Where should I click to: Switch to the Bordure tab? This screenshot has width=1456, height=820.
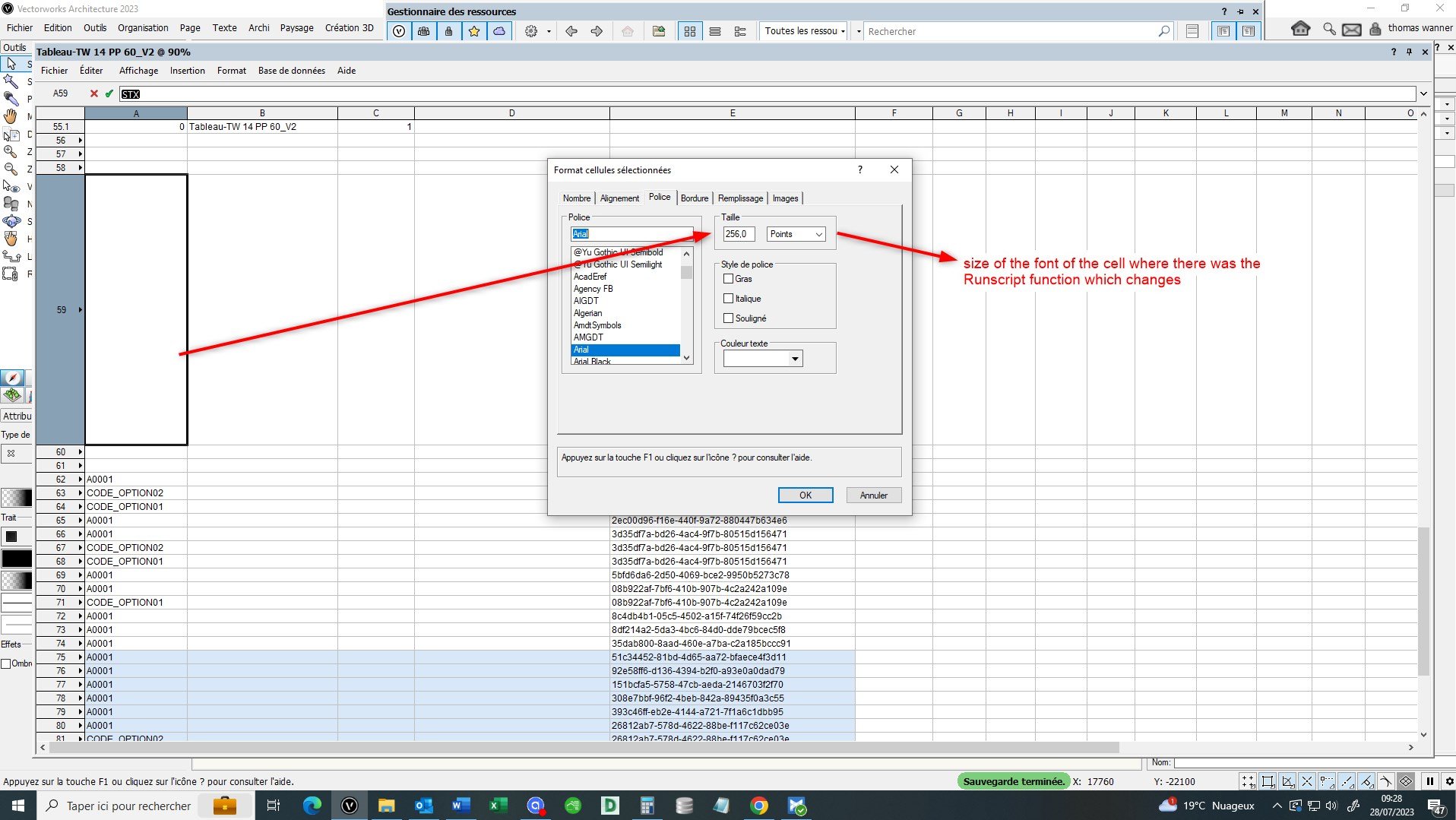pos(694,198)
